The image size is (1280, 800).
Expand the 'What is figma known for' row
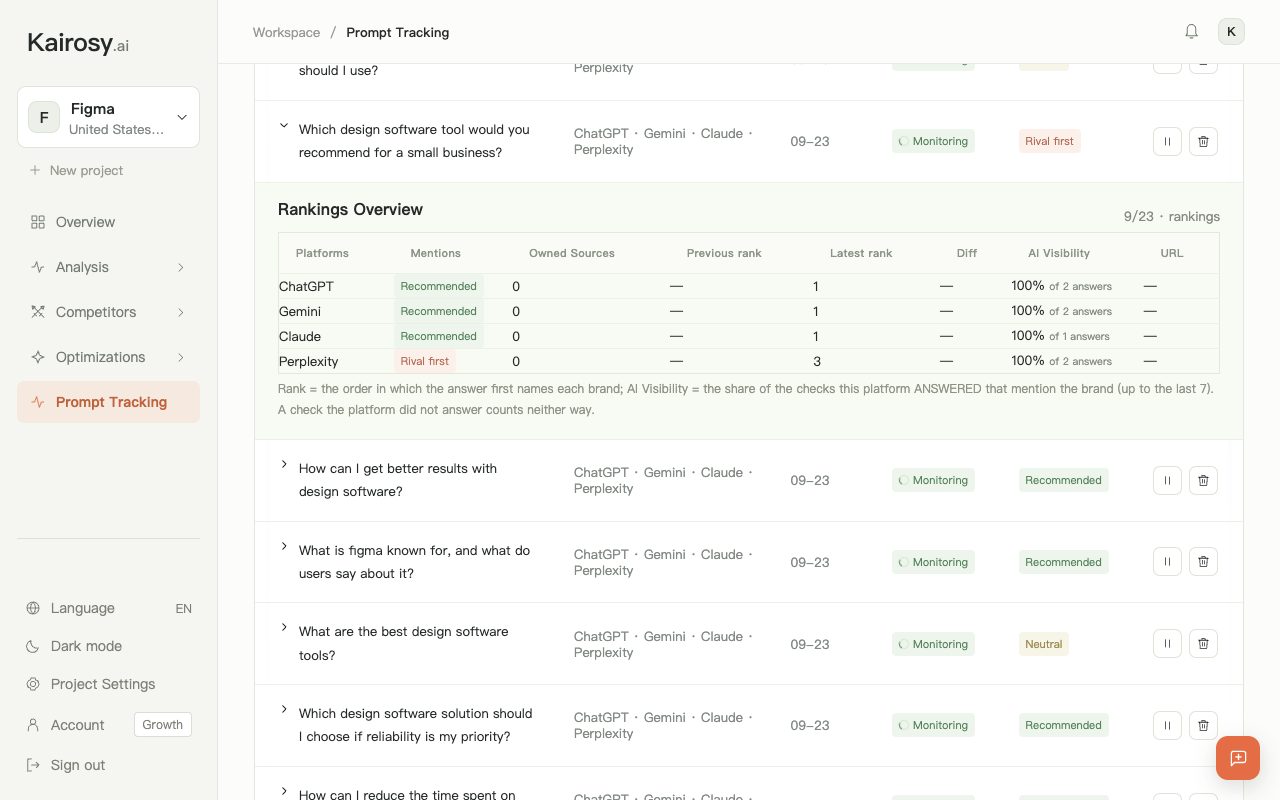point(284,546)
